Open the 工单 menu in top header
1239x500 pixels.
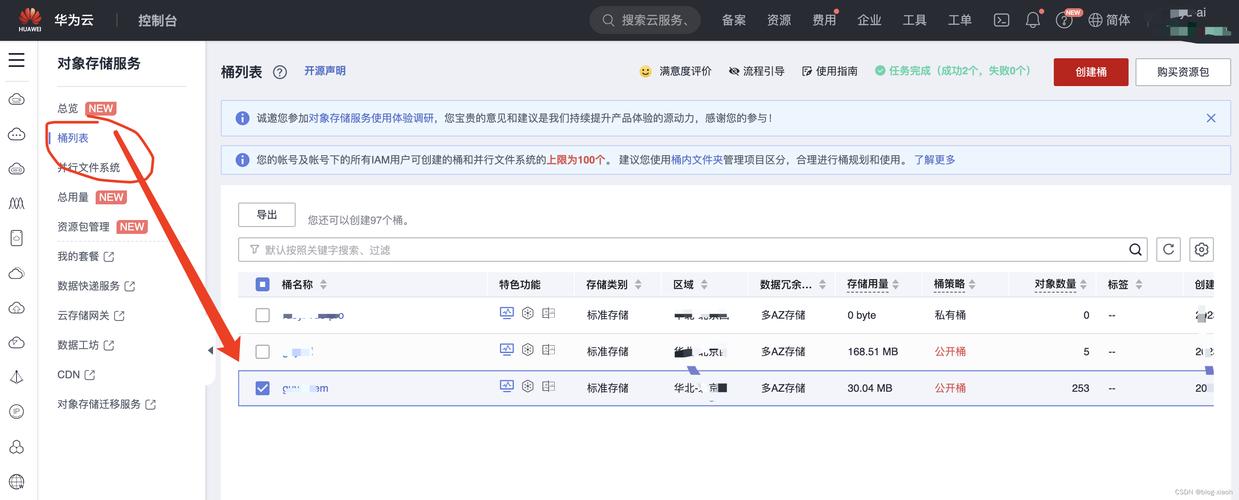click(x=960, y=20)
